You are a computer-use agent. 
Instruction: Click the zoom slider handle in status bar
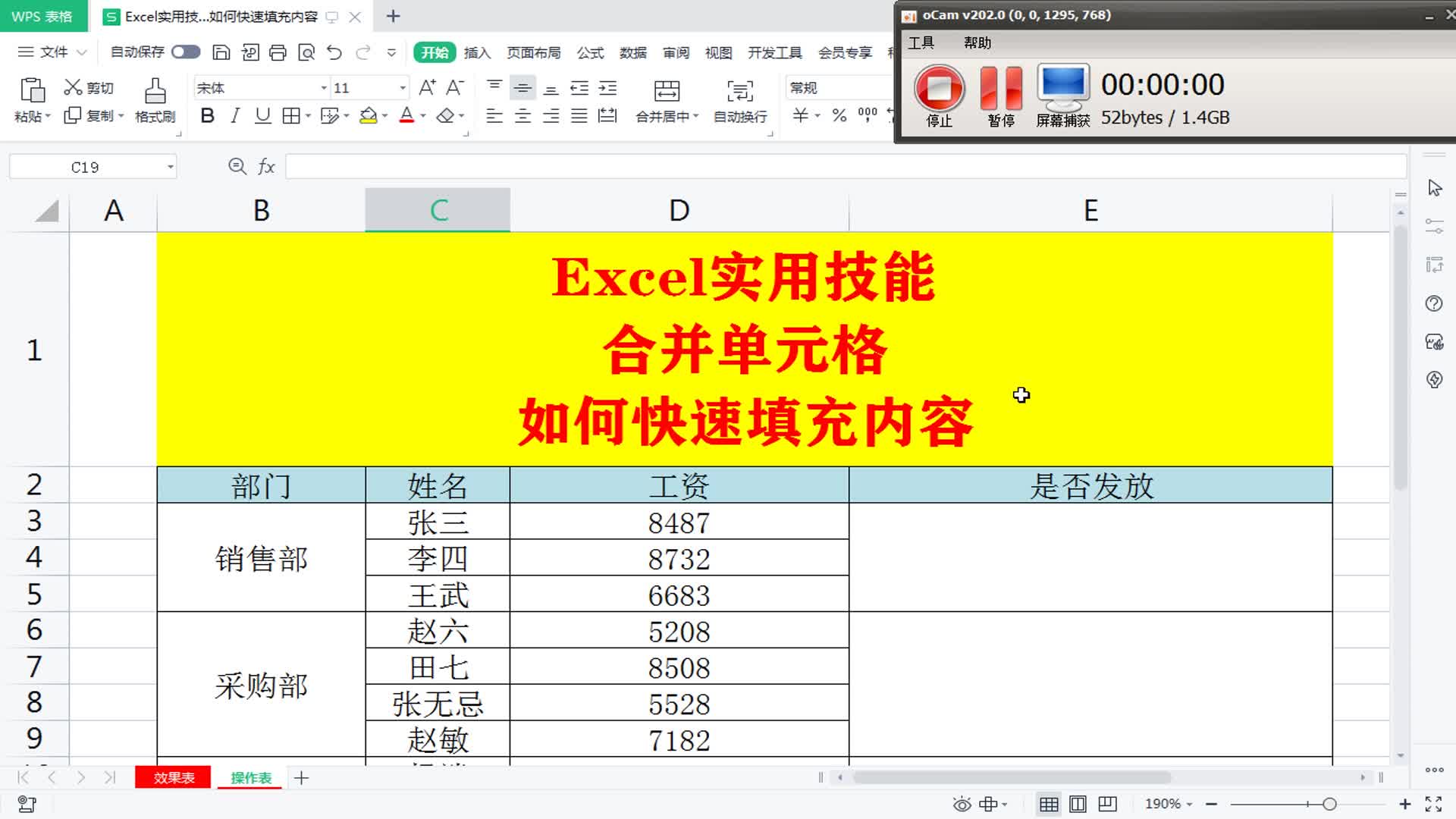click(x=1329, y=804)
